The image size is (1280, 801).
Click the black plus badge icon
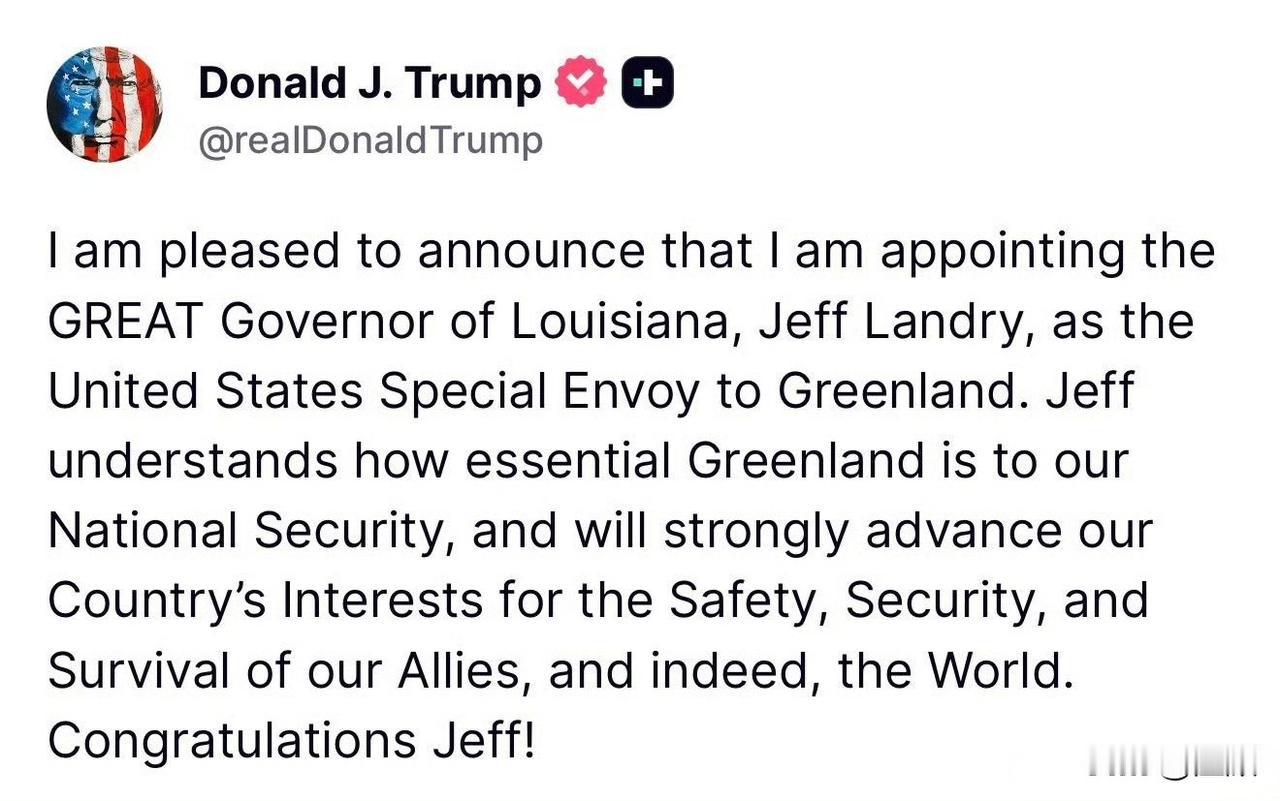pyautogui.click(x=648, y=83)
